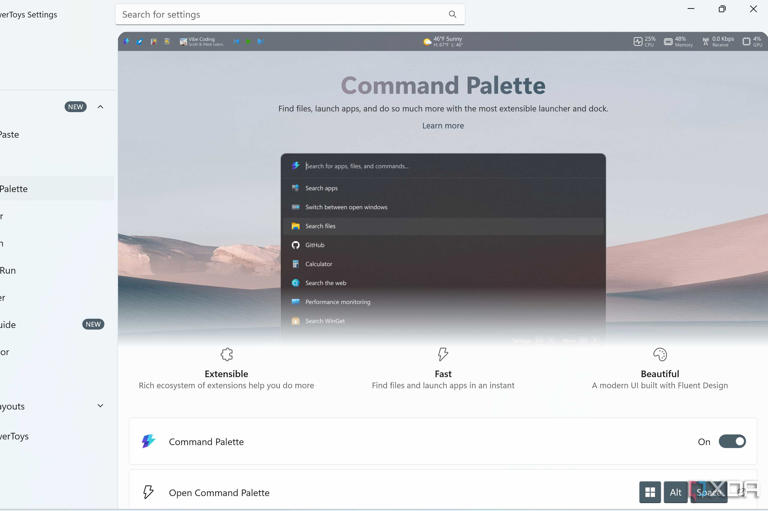Turn off the Command Palette toggle
Screen dimensions: 768x511
coord(732,441)
